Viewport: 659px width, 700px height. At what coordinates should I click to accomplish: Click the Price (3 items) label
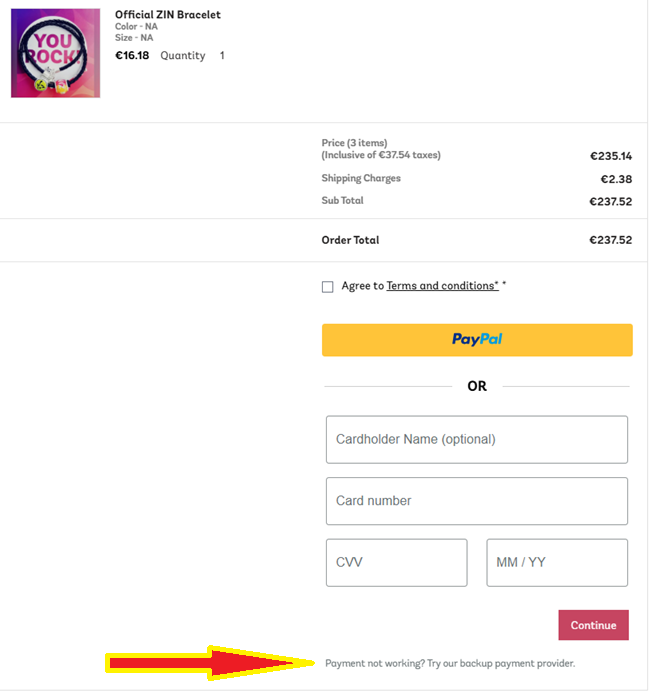354,143
